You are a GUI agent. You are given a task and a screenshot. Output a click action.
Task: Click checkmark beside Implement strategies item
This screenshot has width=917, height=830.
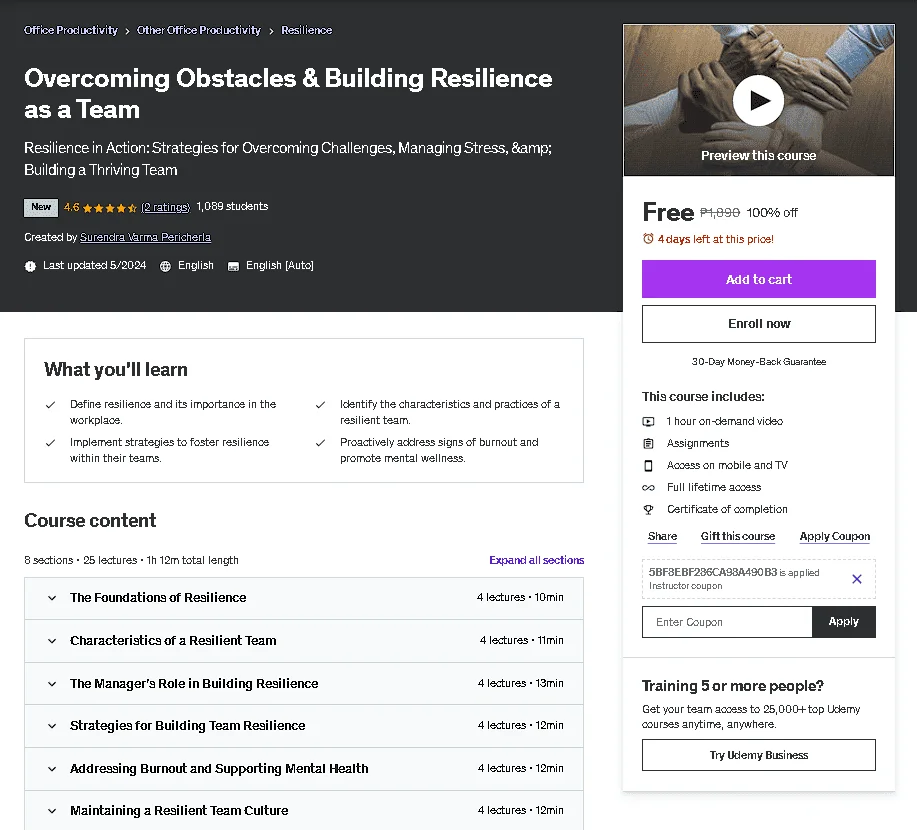pyautogui.click(x=51, y=443)
